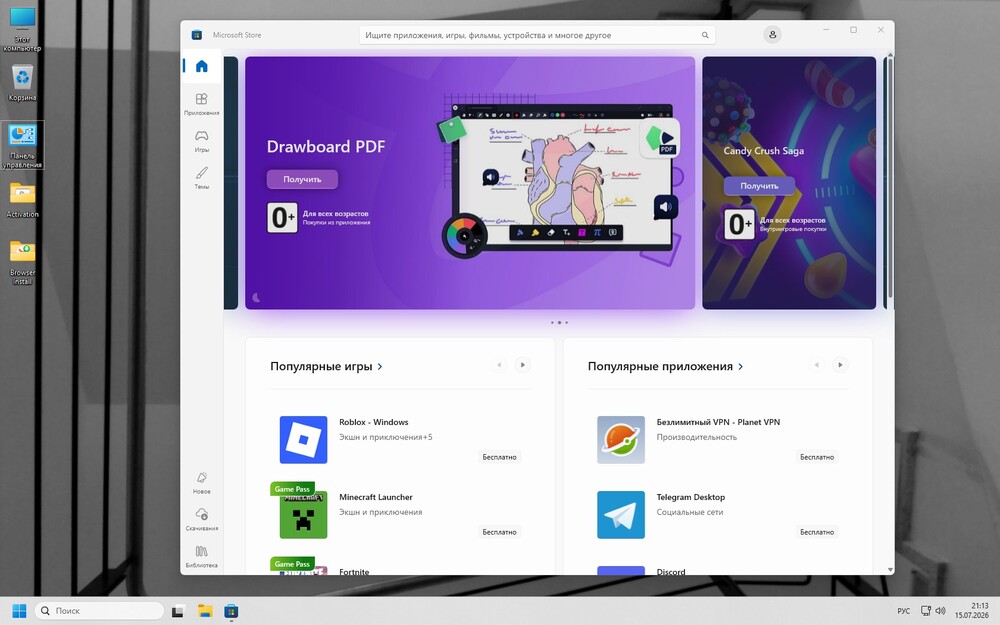Click Бесплатно button for Minecraft Launcher
Screen dimensions: 1000x625
499,532
